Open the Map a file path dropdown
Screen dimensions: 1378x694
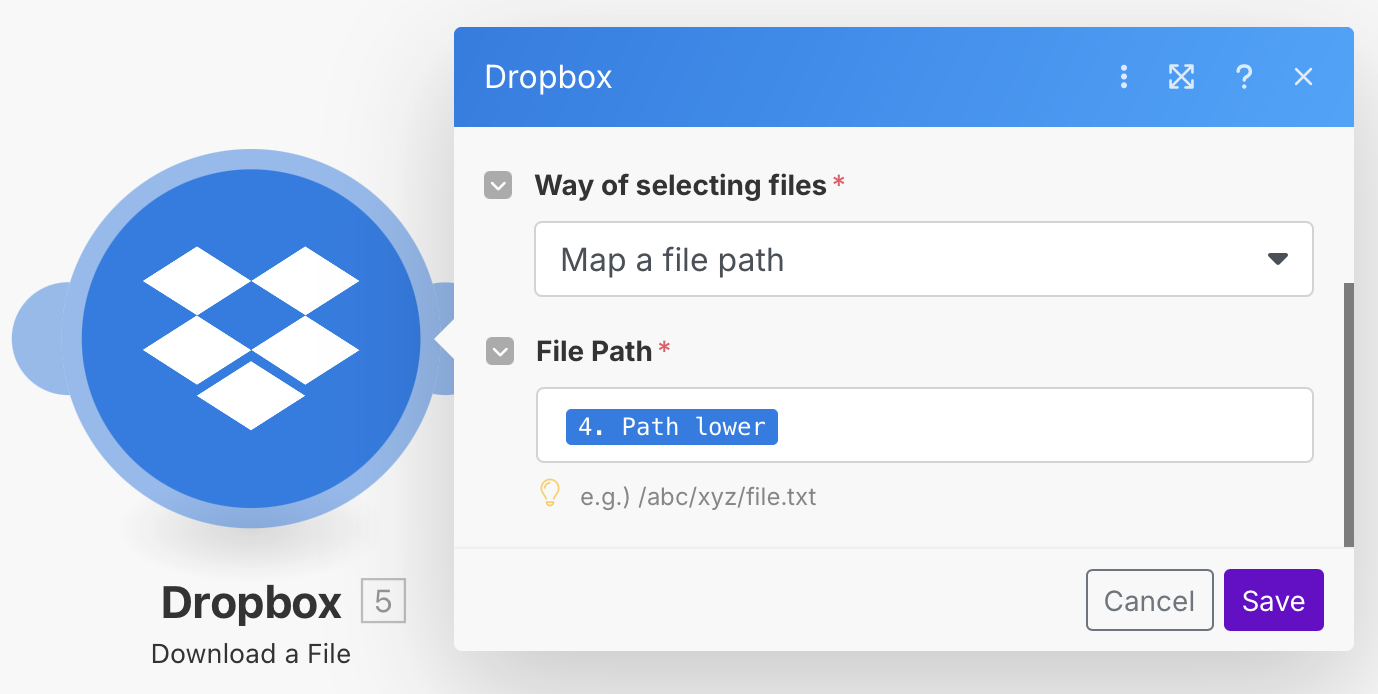tap(923, 260)
